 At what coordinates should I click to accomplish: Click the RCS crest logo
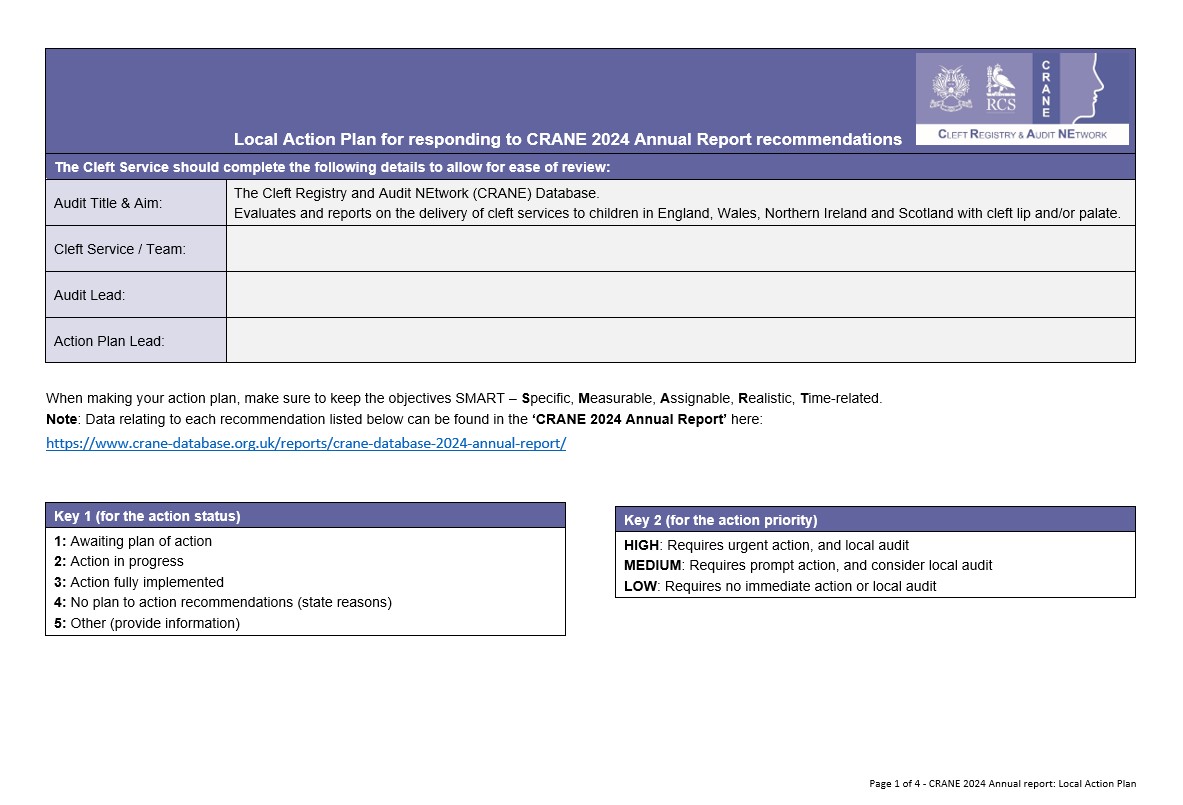coord(1000,88)
